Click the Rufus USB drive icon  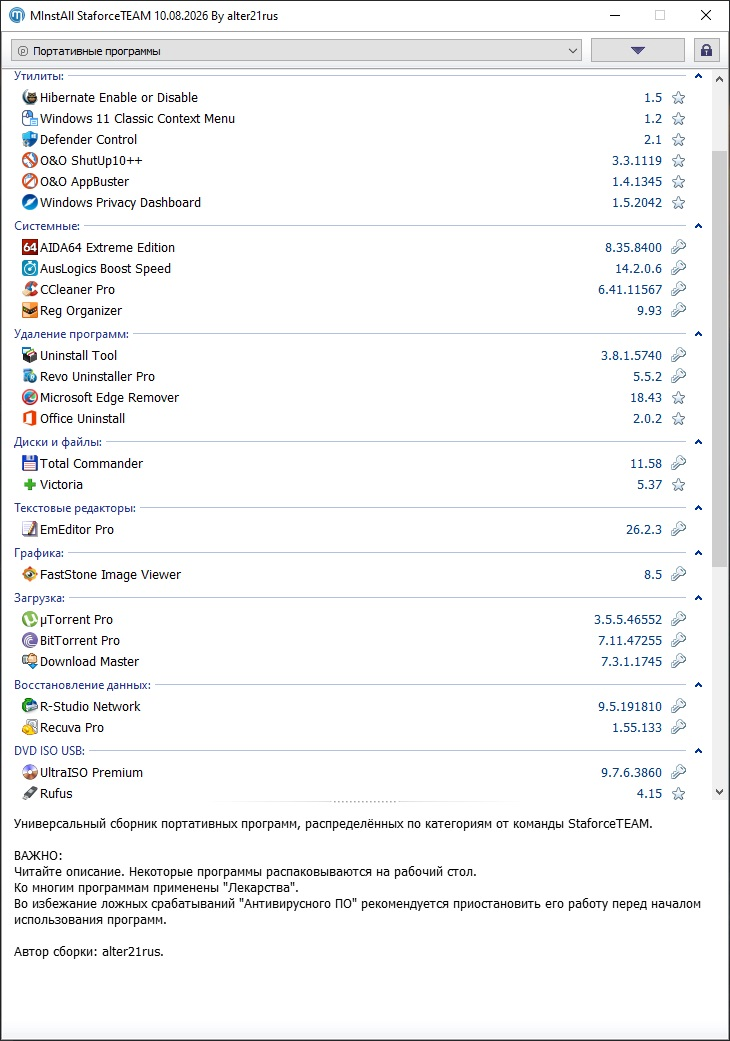pos(29,793)
